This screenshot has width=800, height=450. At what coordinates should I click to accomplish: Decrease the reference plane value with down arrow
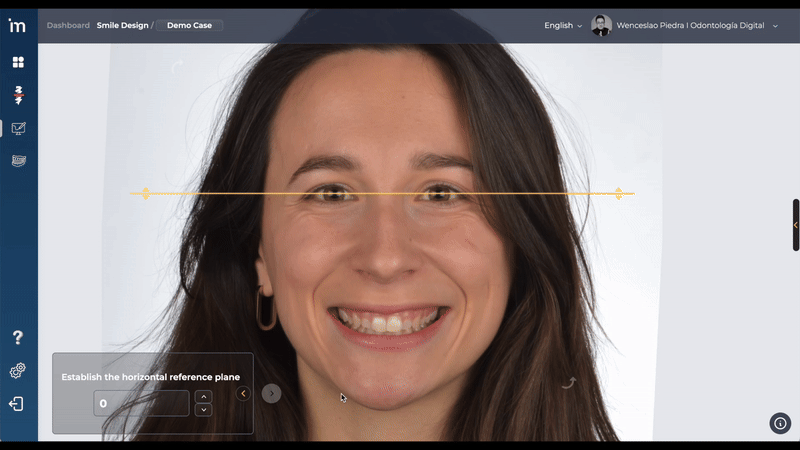[x=204, y=410]
